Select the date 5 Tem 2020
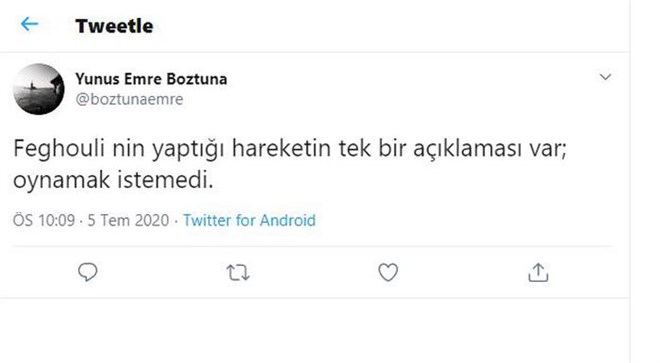The image size is (660, 363). click(x=128, y=220)
